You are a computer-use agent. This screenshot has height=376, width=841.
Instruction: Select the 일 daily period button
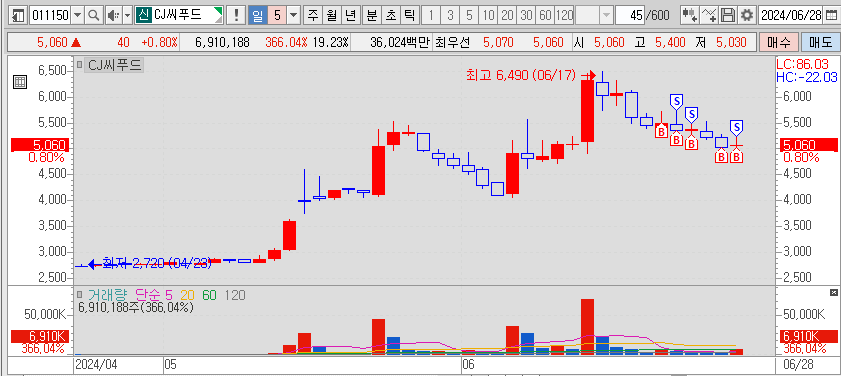tap(257, 15)
